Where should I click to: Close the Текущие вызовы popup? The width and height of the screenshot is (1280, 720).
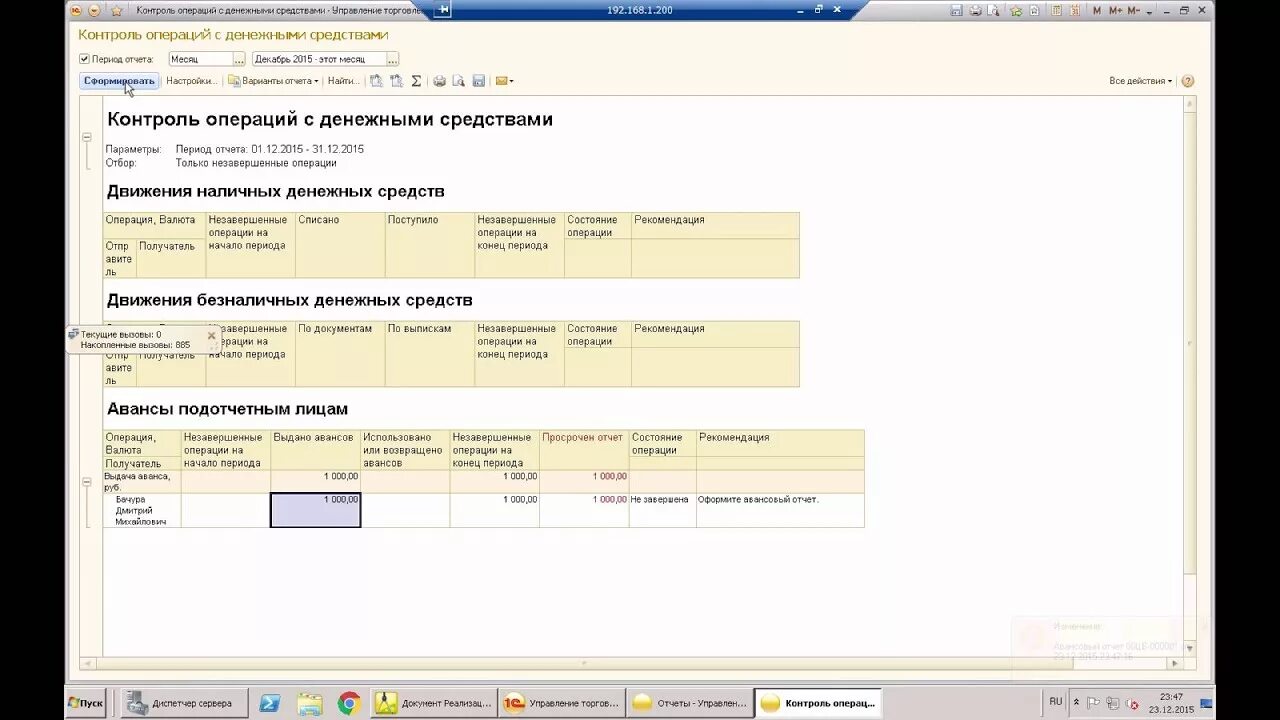(x=211, y=336)
